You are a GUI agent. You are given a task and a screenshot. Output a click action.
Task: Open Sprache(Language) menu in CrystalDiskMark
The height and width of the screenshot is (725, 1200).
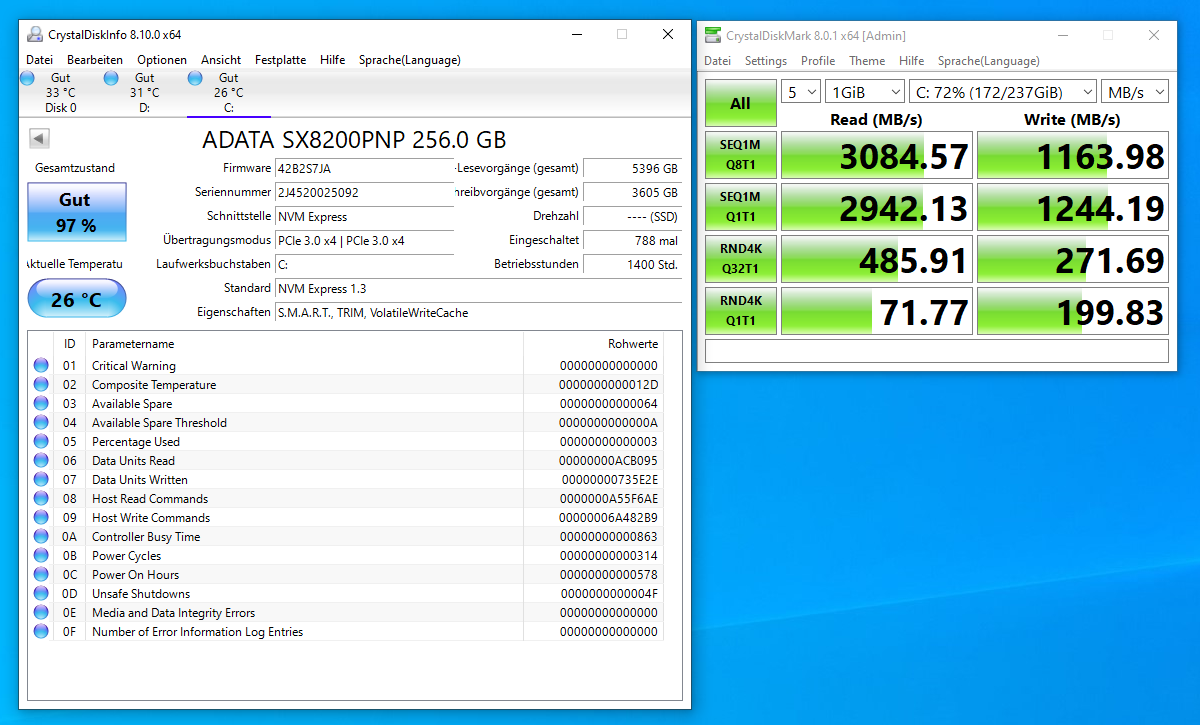(x=989, y=61)
